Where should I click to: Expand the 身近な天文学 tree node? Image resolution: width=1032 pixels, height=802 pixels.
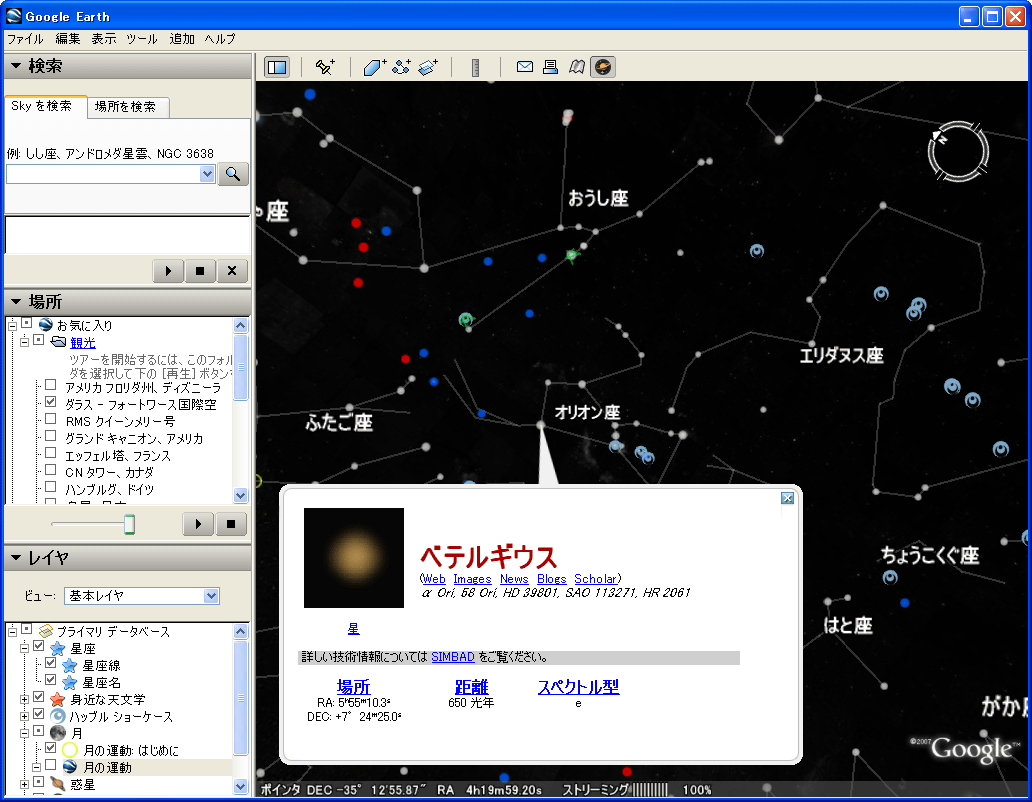24,699
